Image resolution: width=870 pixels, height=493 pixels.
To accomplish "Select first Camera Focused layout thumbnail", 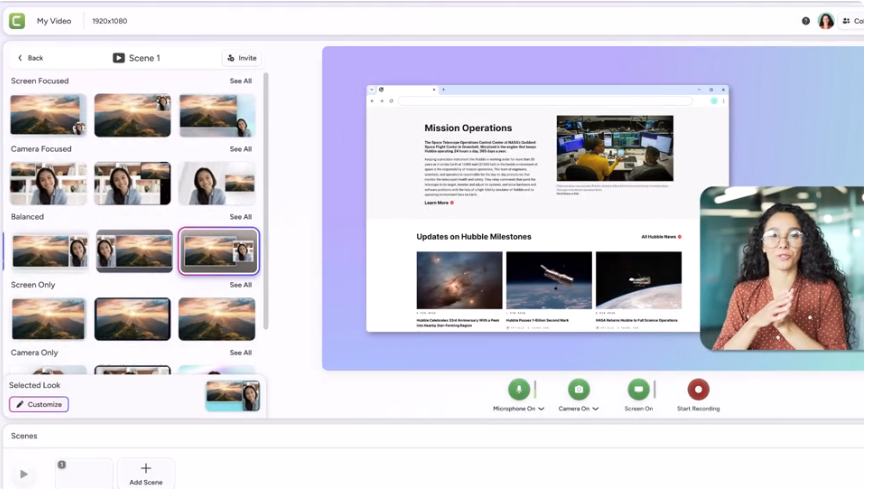I will (x=48, y=183).
